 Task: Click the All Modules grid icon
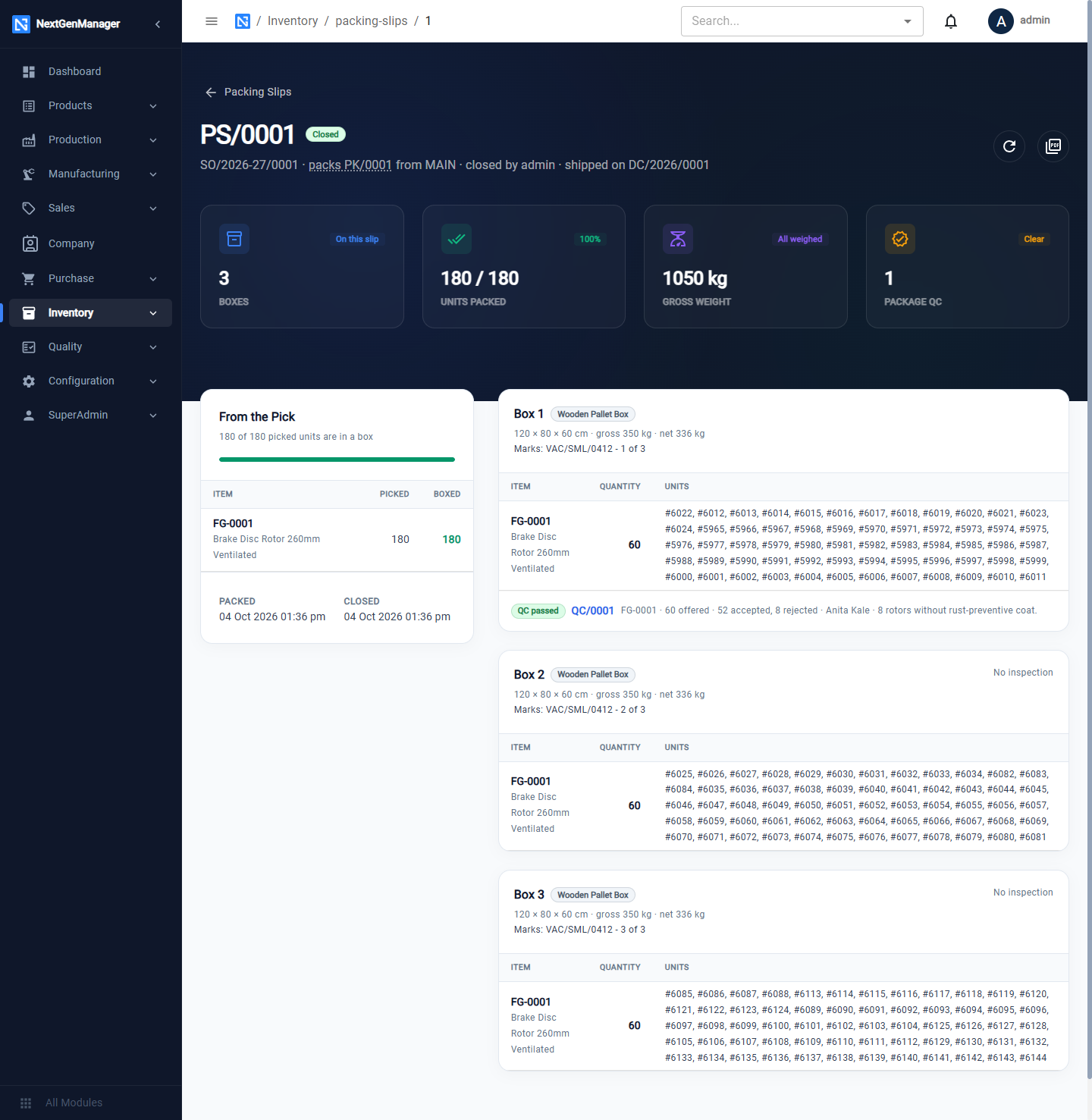click(x=26, y=1103)
